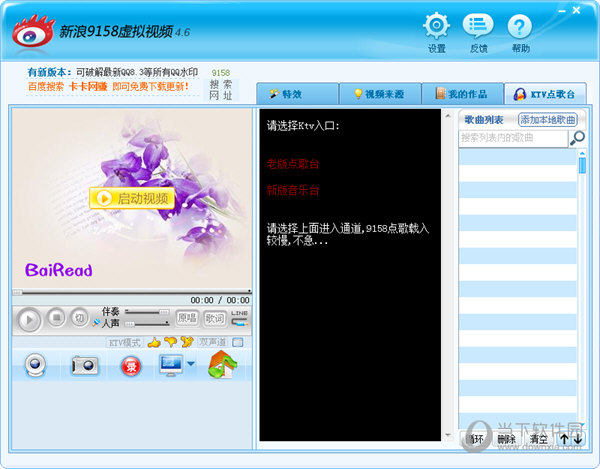Start video with 启动视频 button
The image size is (600, 469).
point(132,198)
